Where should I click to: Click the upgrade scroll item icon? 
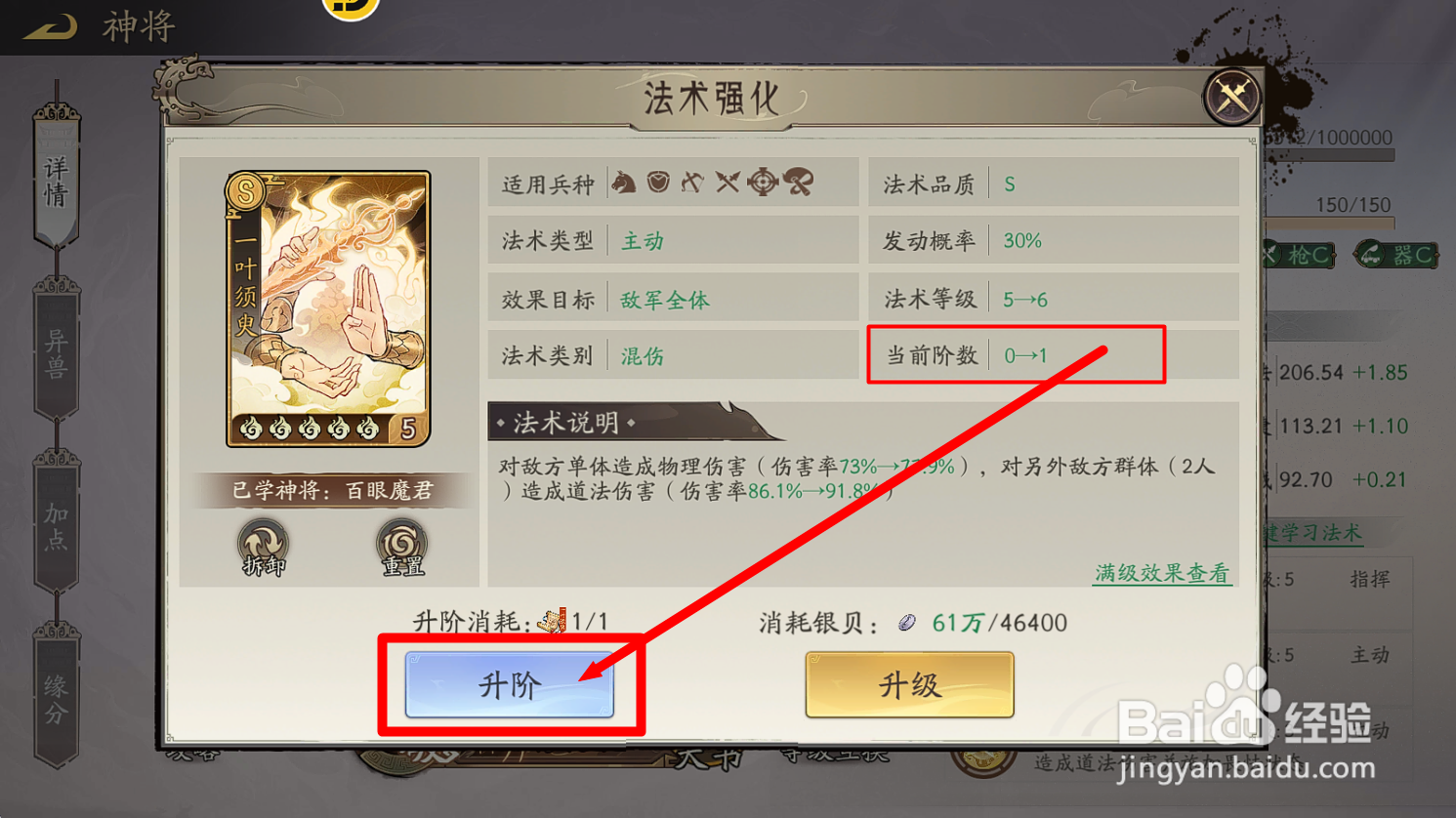[553, 620]
